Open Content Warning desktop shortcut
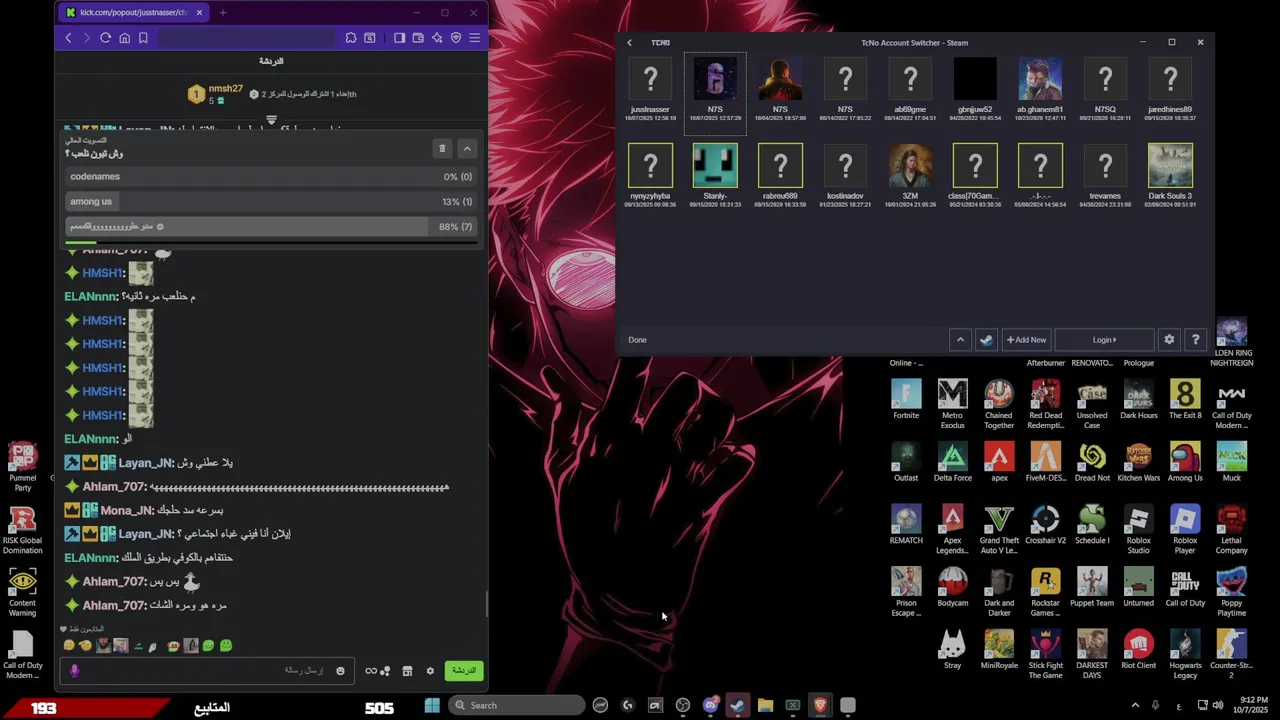 tap(22, 592)
